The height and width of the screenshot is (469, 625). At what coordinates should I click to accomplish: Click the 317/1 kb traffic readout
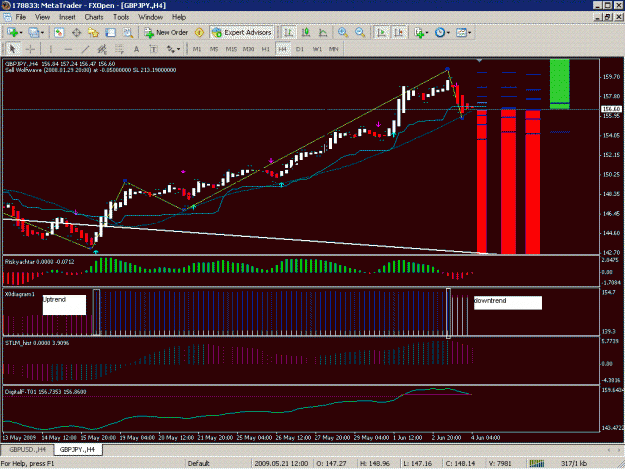[x=574, y=463]
